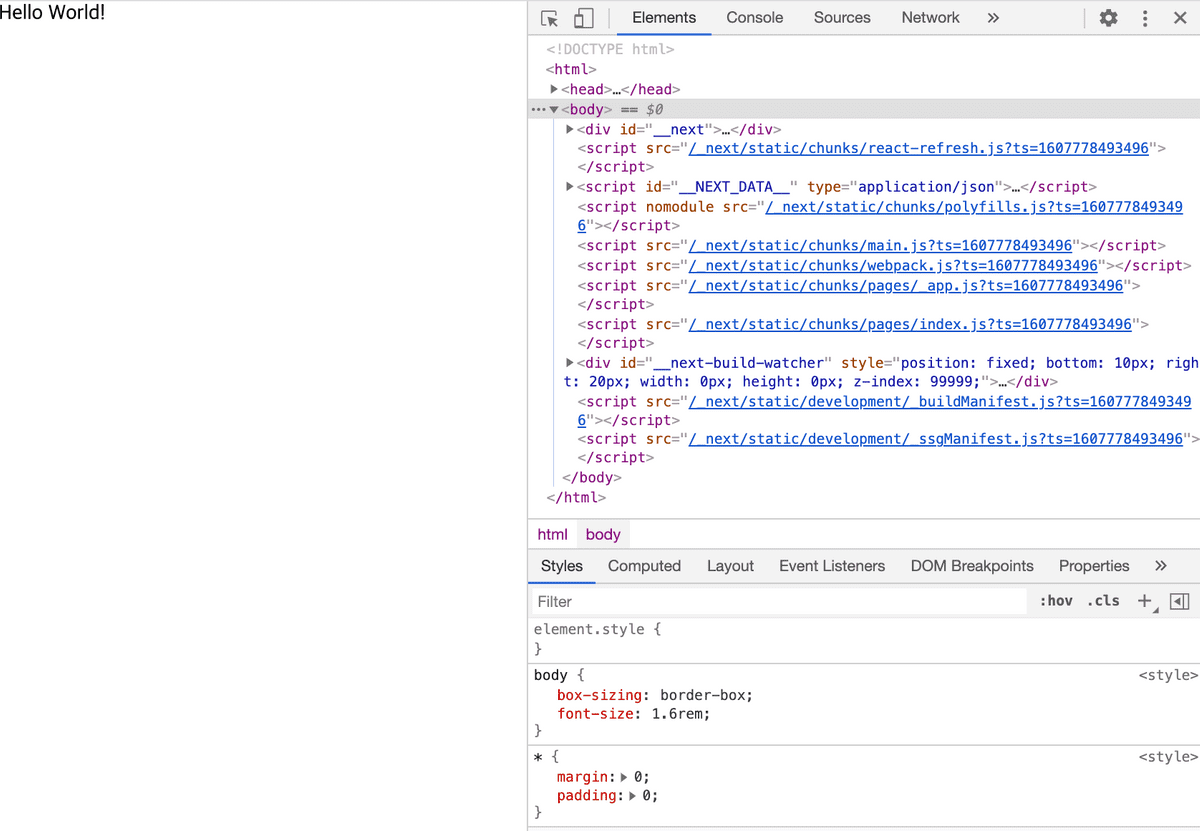Expand the head element in DOM tree
This screenshot has height=831, width=1200.
point(554,88)
